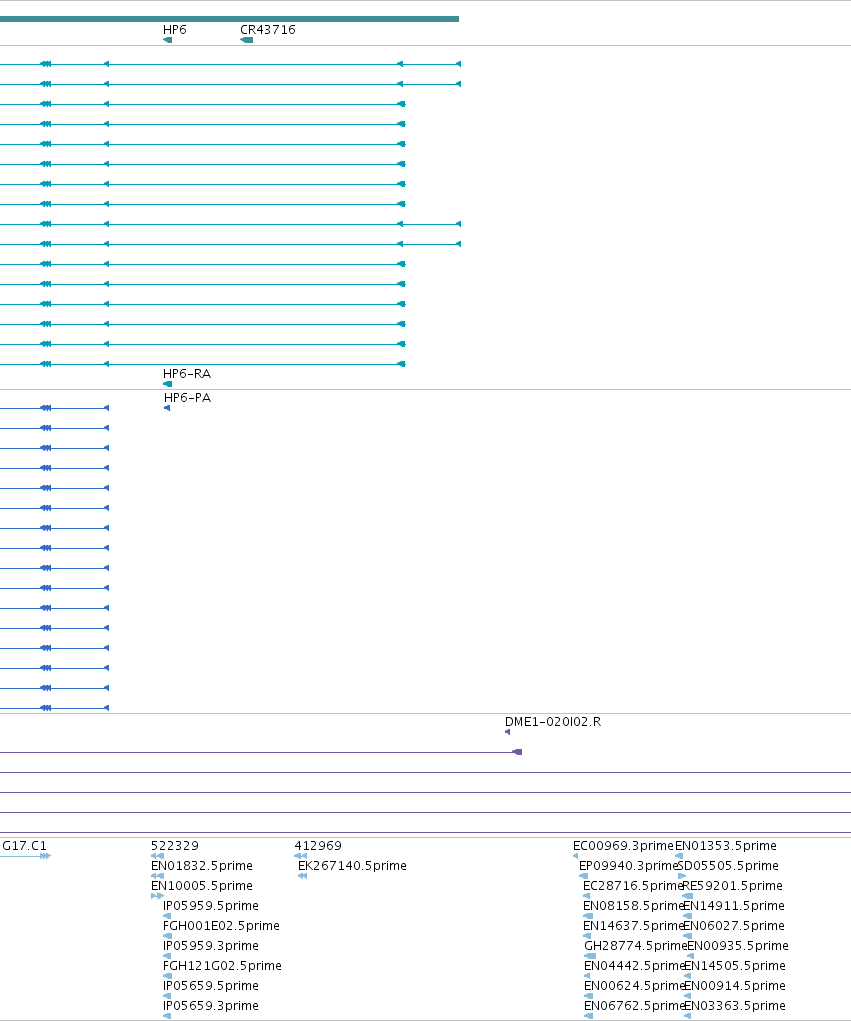851x1021 pixels.
Task: Click the glyph under 412969
Action: (x=300, y=856)
